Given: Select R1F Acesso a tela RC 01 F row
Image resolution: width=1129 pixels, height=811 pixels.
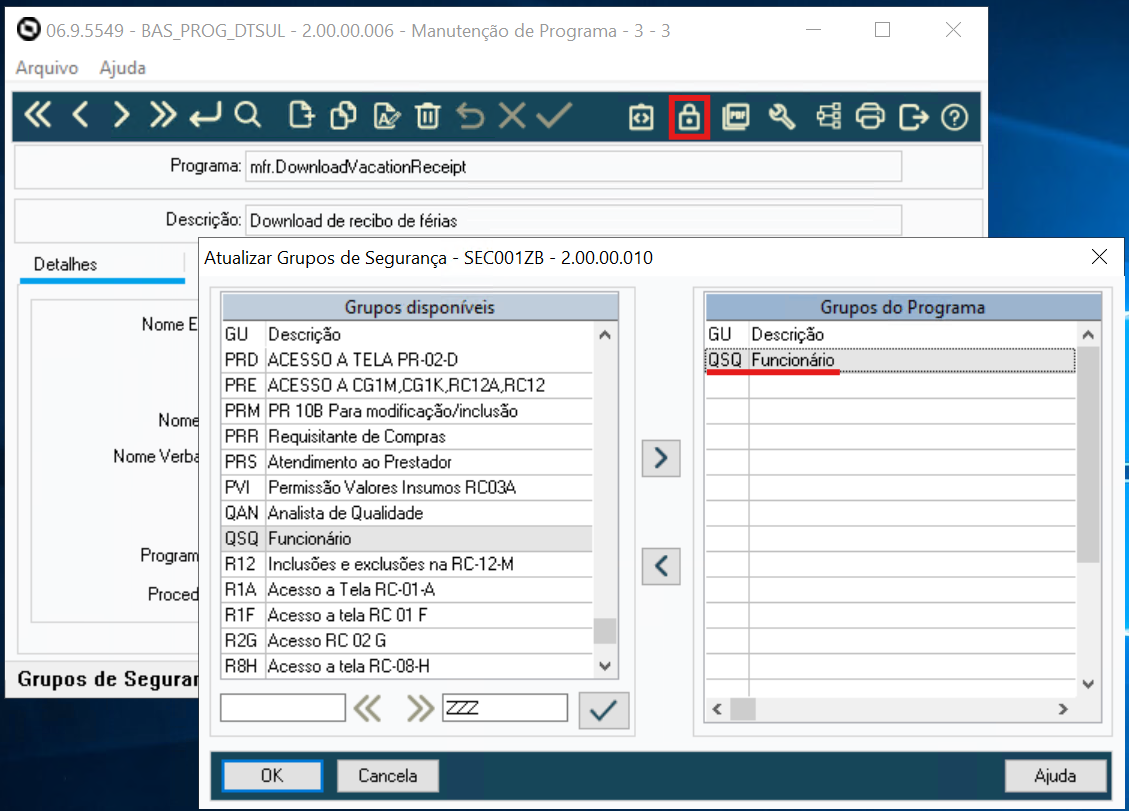Looking at the screenshot, I should [407, 615].
